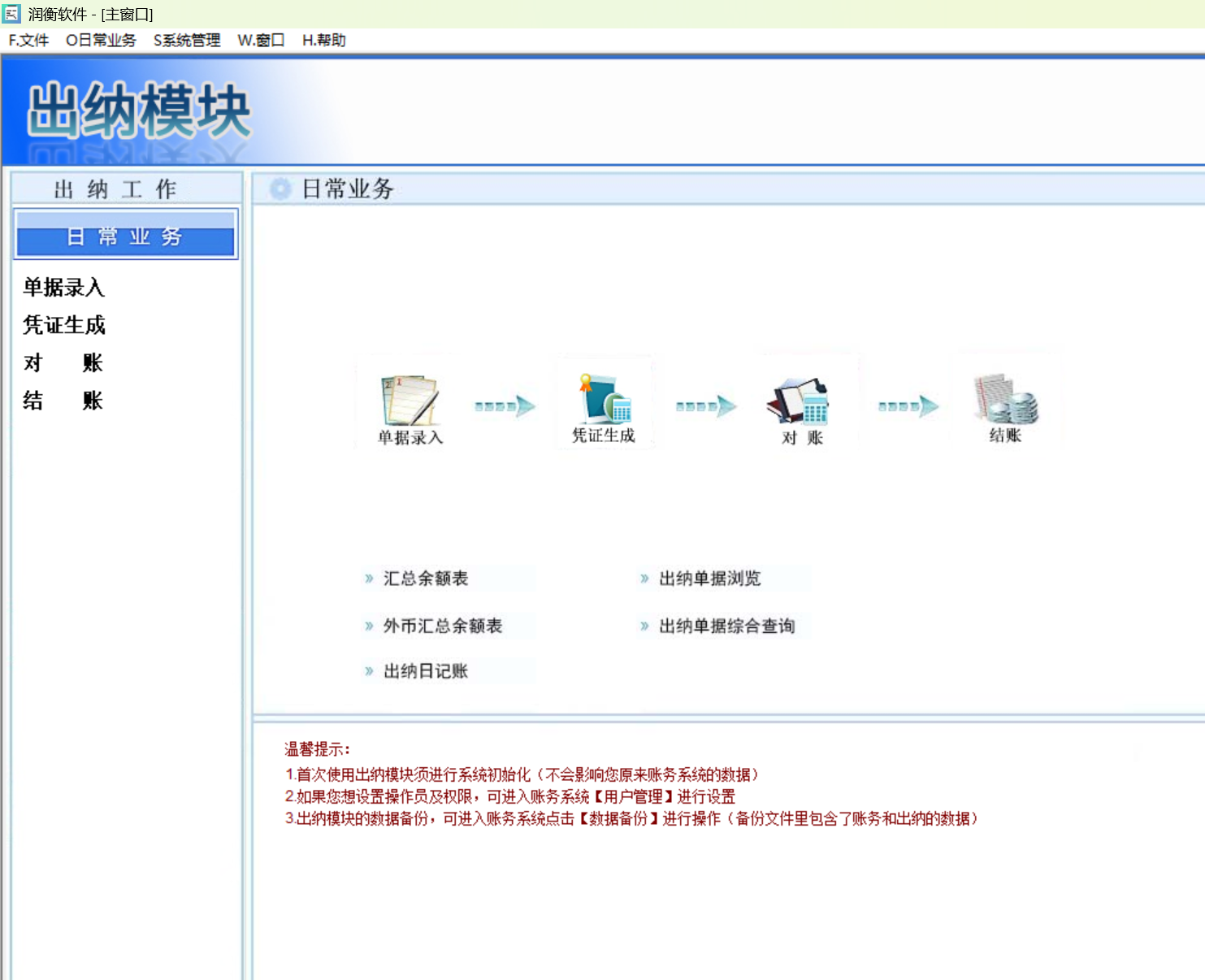Open the 单据录入 notepad icon
Viewport: 1205px width, 980px height.
point(411,400)
